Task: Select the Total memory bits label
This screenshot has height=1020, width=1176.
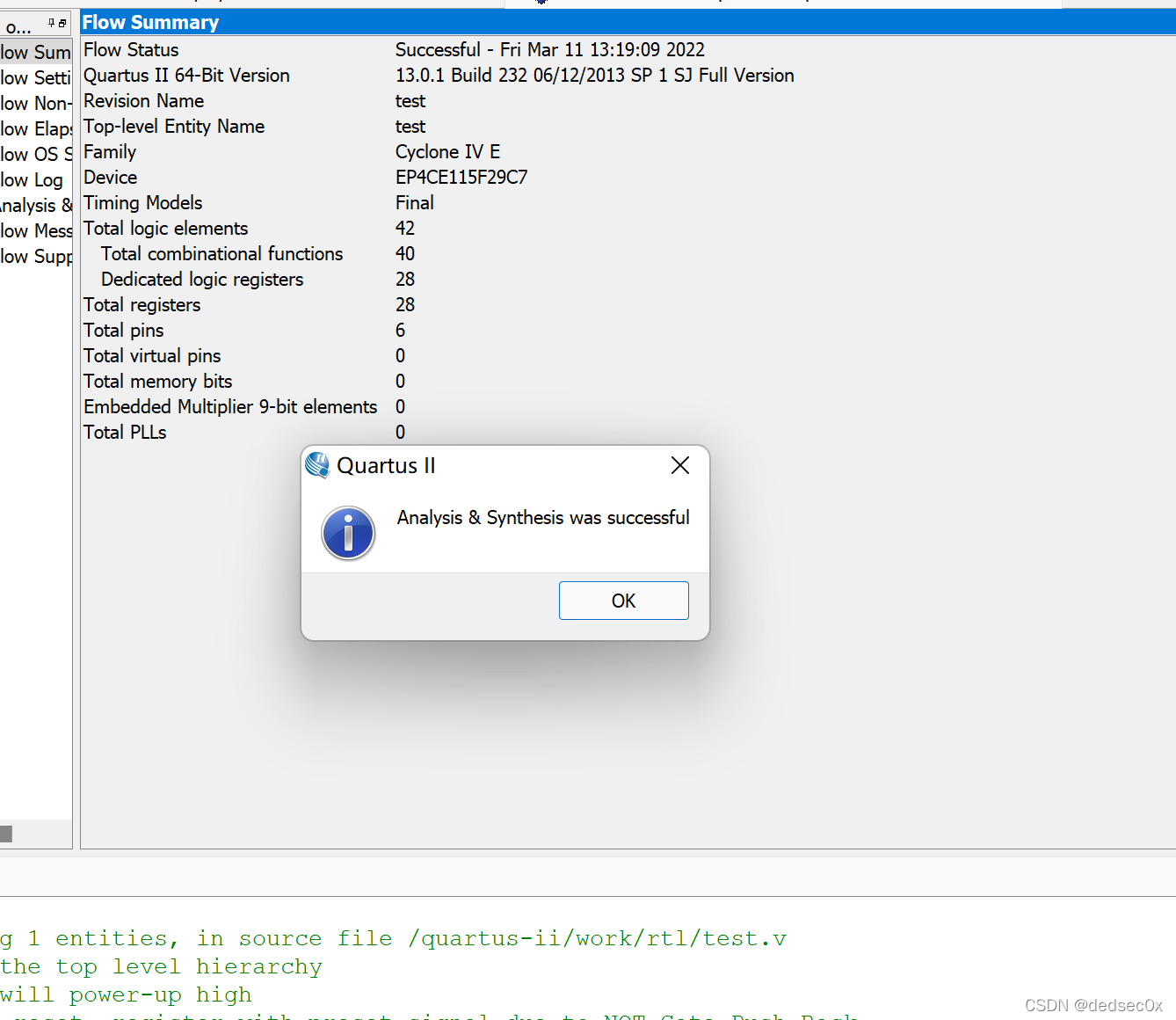Action: (158, 382)
